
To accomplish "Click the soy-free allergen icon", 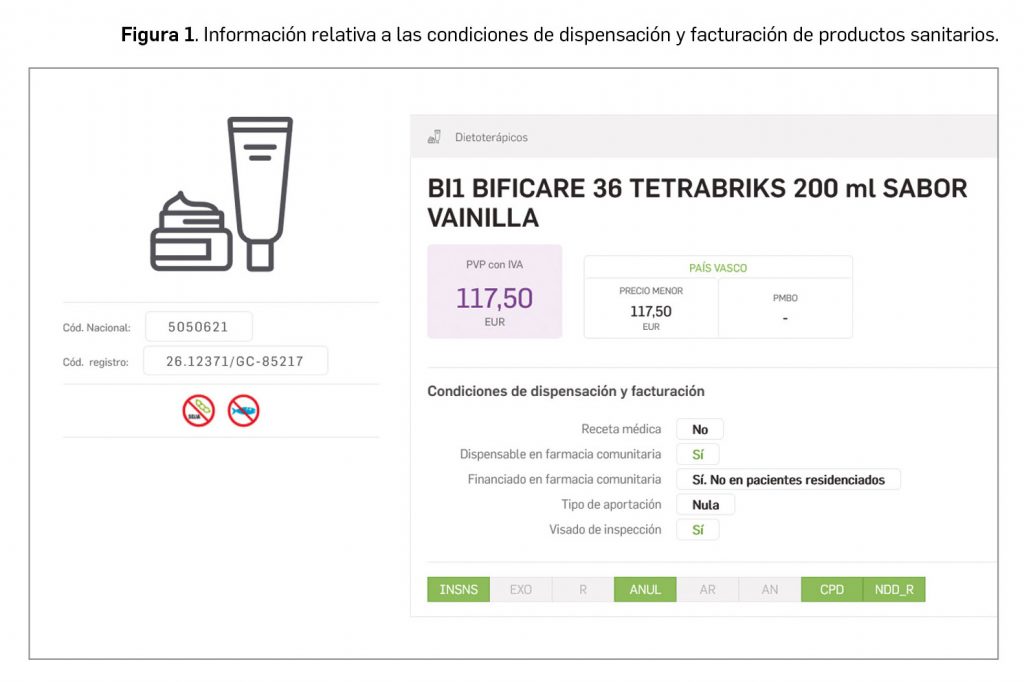I will (199, 410).
